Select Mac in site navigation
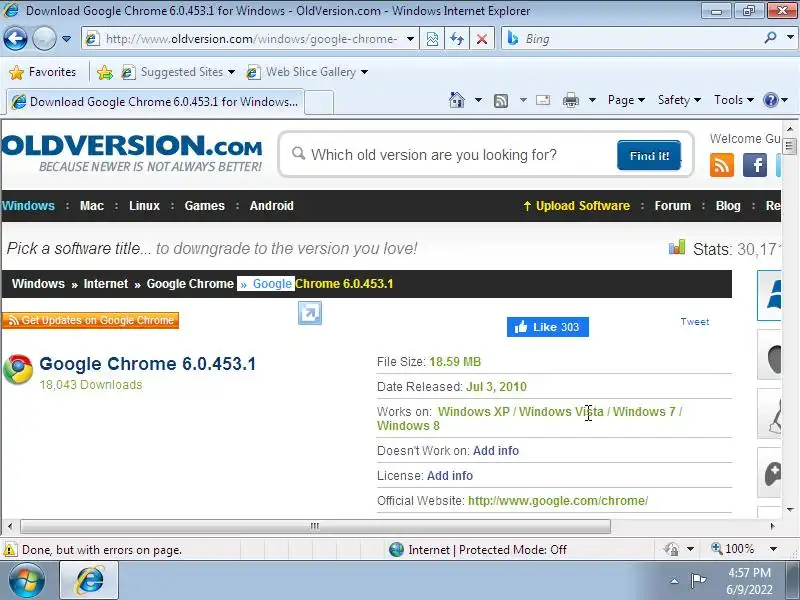 (92, 206)
